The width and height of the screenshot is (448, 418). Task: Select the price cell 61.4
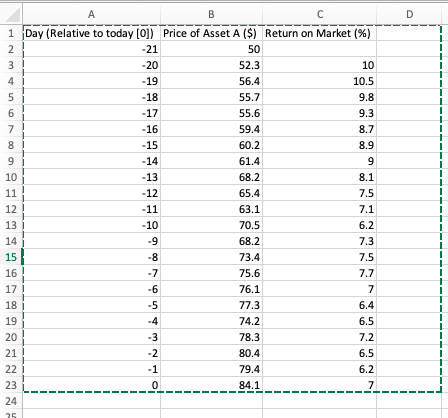[x=211, y=161]
